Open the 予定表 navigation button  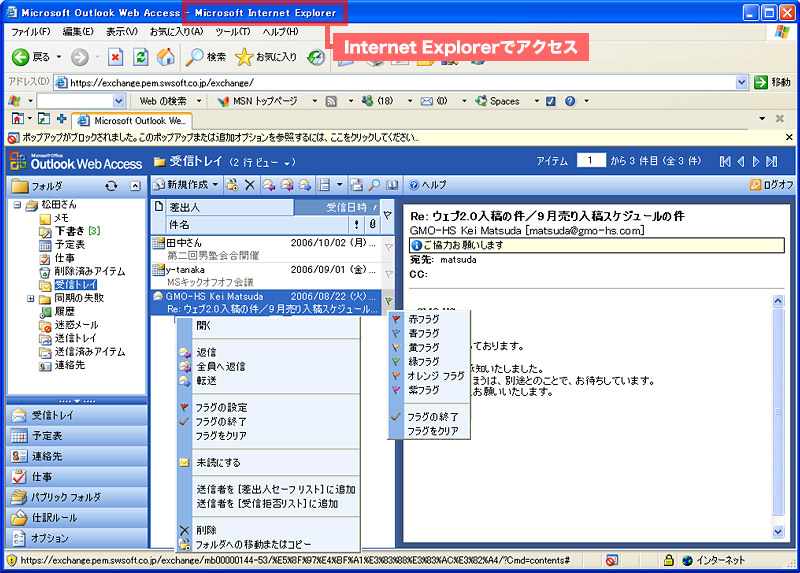77,436
